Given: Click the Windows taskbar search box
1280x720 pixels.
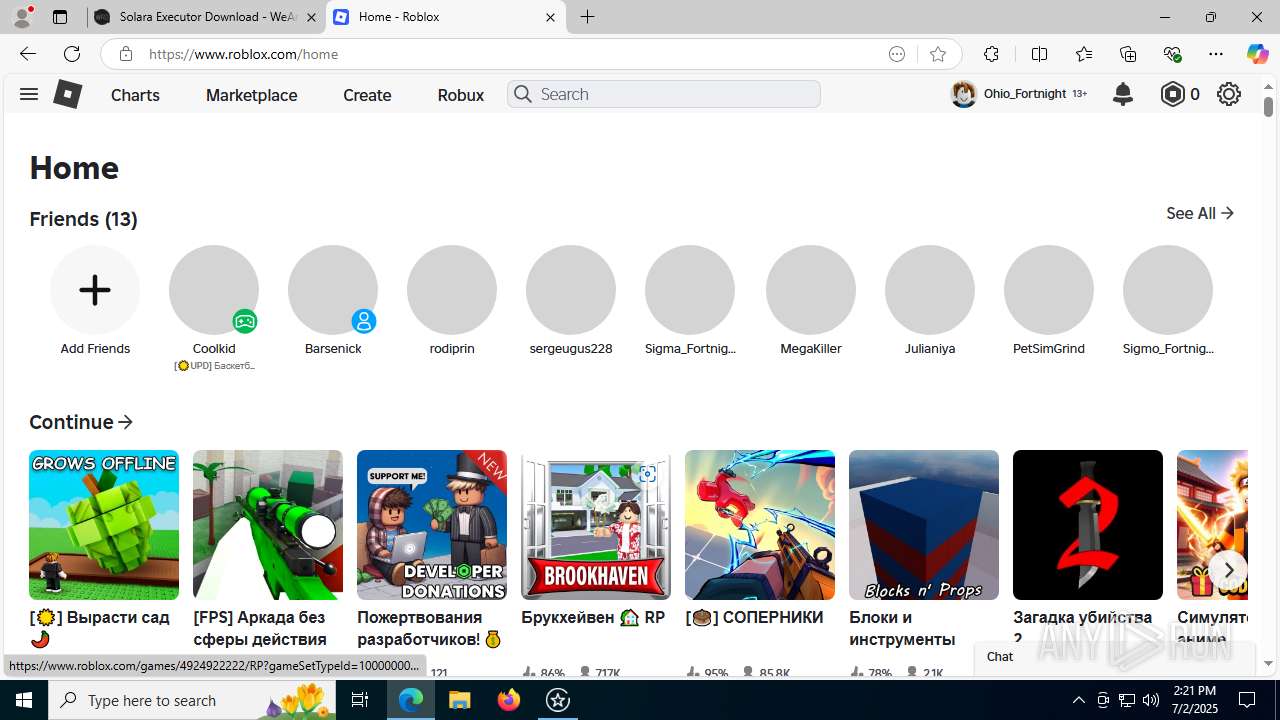Looking at the screenshot, I should 193,700.
